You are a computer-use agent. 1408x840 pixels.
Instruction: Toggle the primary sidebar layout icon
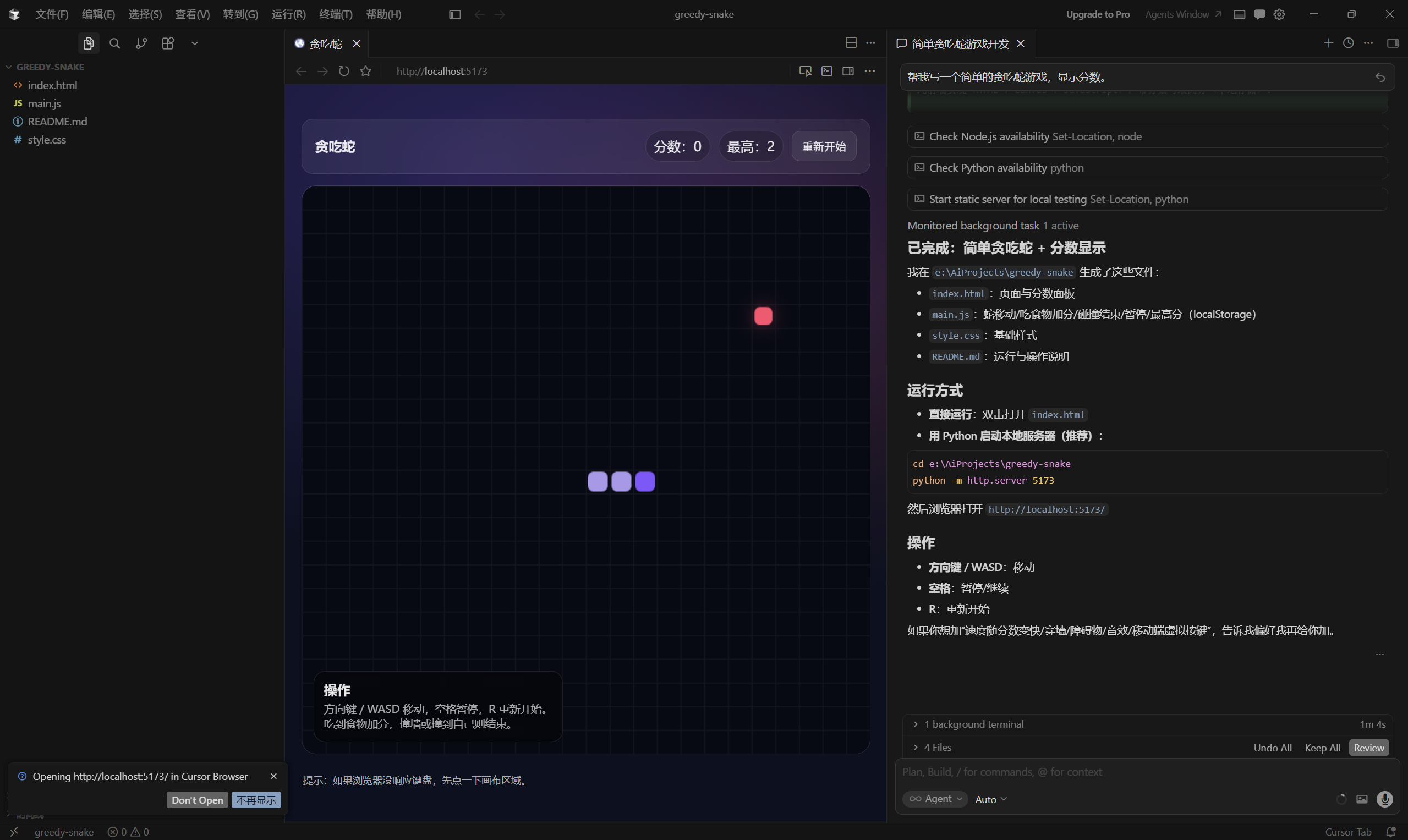coord(454,14)
